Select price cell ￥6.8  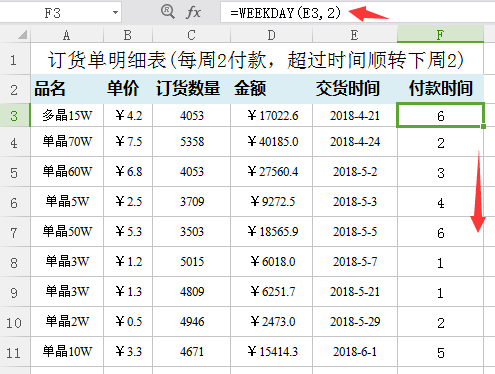128,171
